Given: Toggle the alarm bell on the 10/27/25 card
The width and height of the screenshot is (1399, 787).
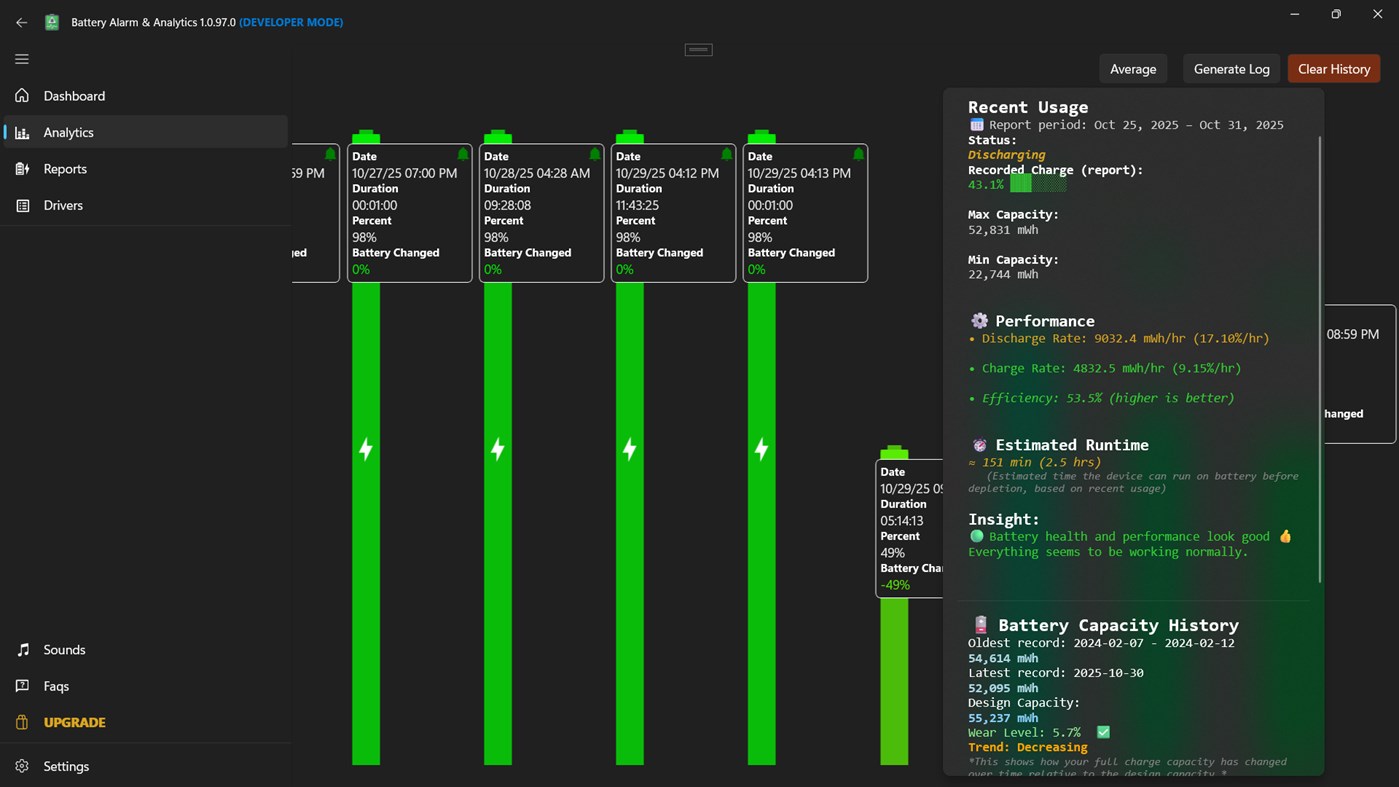Looking at the screenshot, I should click(462, 155).
